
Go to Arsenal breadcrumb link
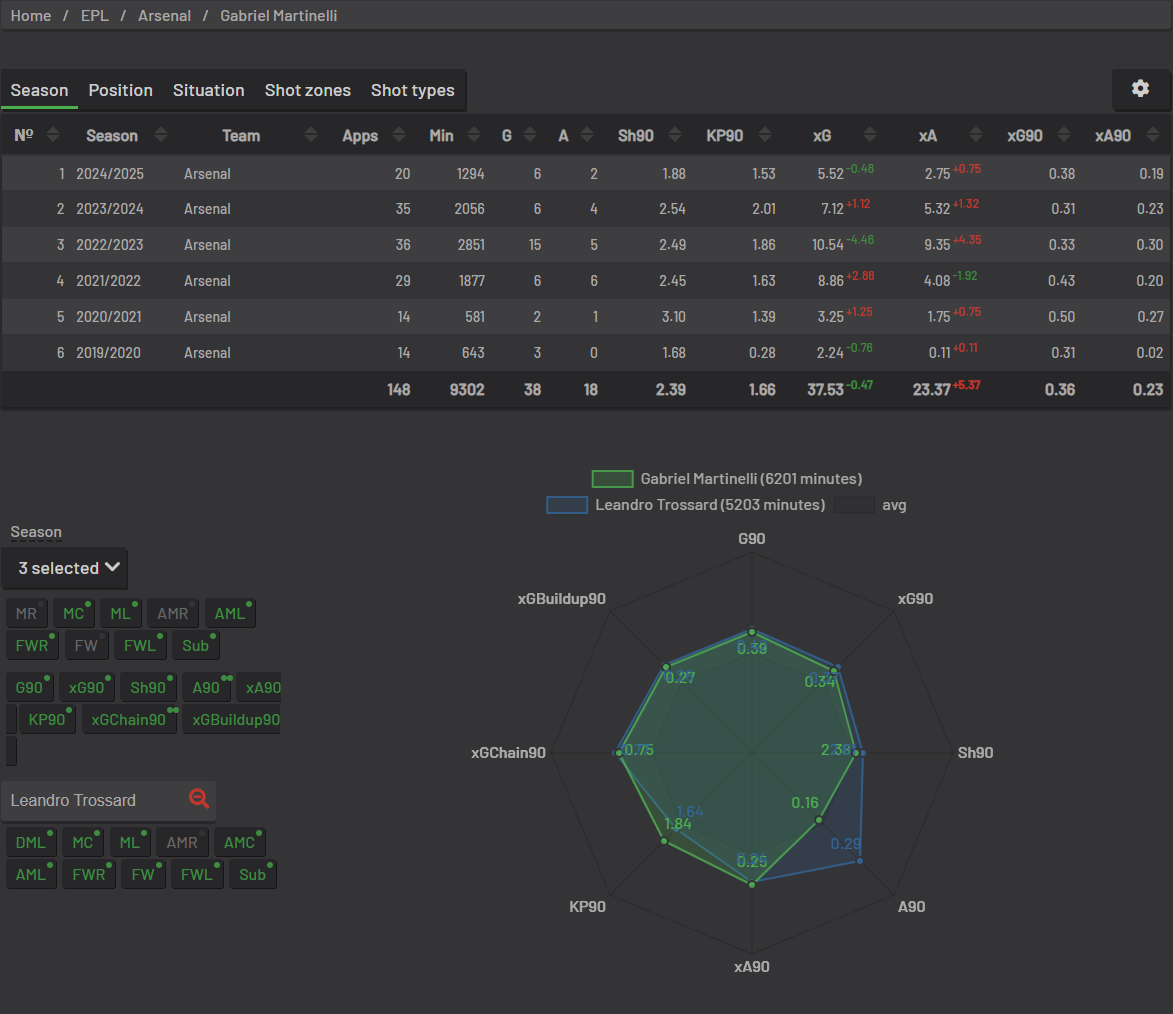click(165, 16)
